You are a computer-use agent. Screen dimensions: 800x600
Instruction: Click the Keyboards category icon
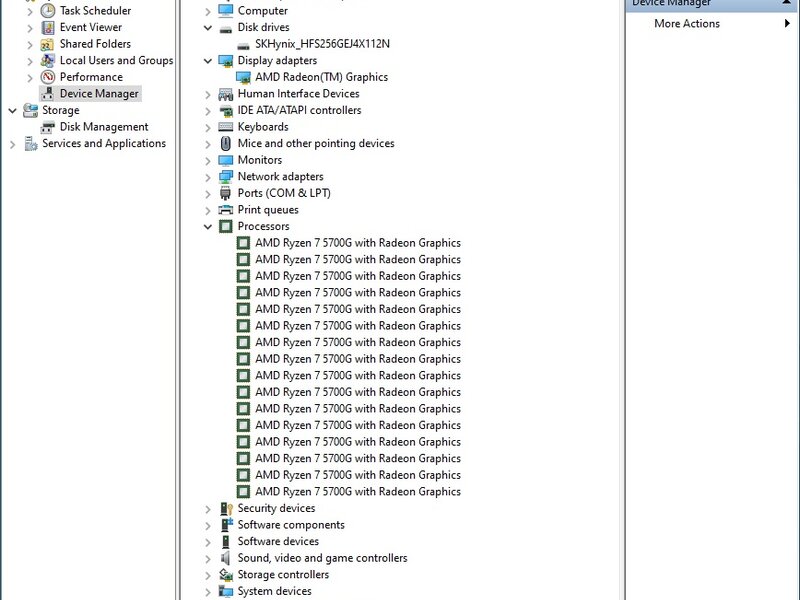pyautogui.click(x=226, y=127)
